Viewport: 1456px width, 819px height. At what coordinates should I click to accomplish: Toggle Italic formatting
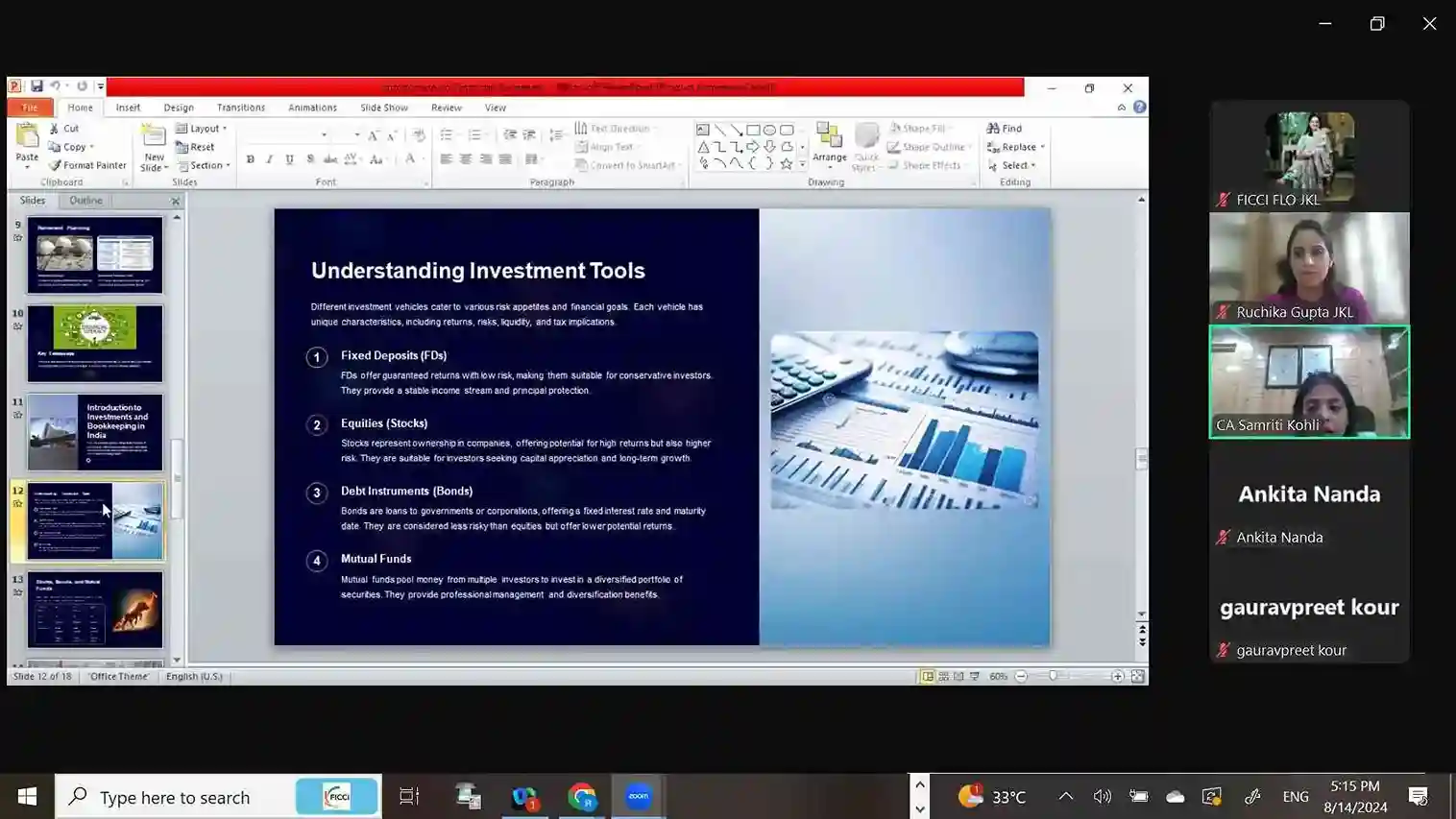pyautogui.click(x=270, y=159)
